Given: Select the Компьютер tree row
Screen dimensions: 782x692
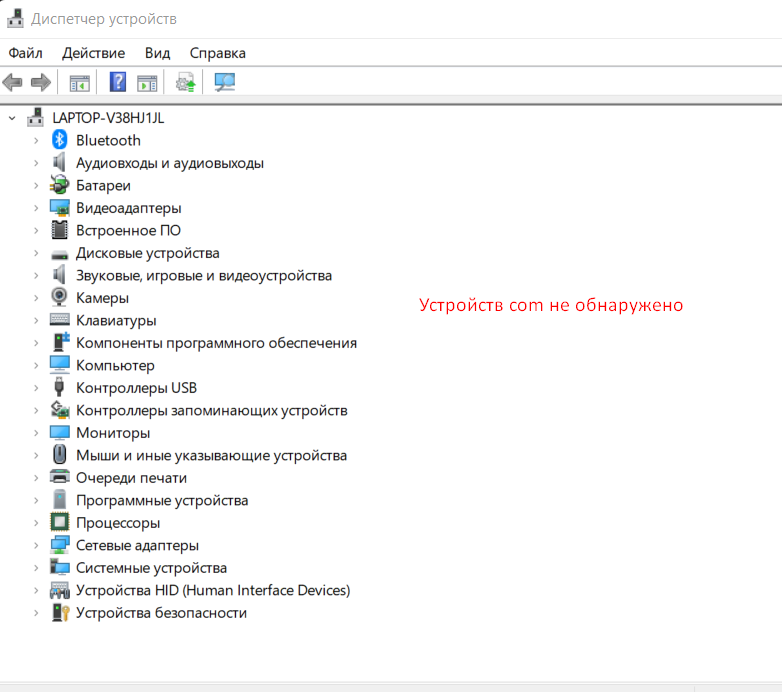Looking at the screenshot, I should [x=115, y=365].
